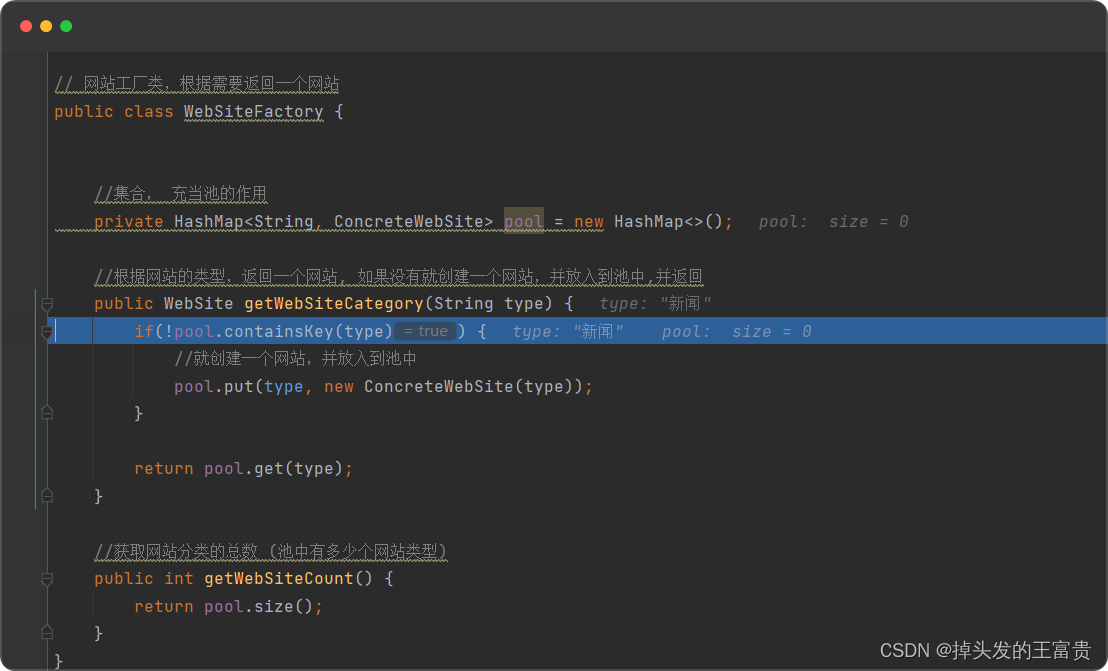Viewport: 1108px width, 671px height.
Task: Click the 'pool: size = 0' hint on highlighted line
Action: point(736,331)
